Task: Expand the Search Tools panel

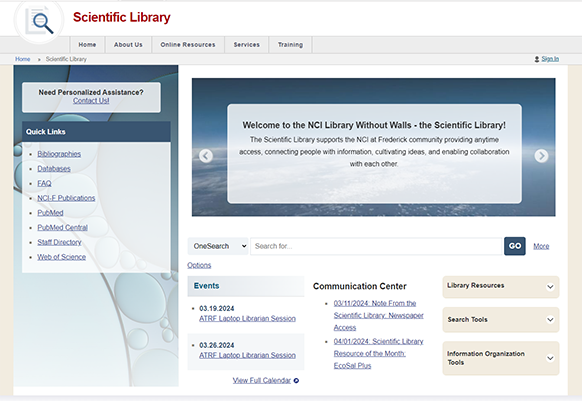Action: click(501, 320)
